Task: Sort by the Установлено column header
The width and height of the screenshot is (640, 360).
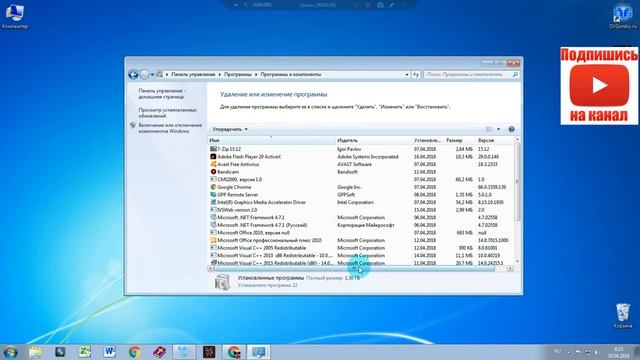Action: [x=427, y=140]
